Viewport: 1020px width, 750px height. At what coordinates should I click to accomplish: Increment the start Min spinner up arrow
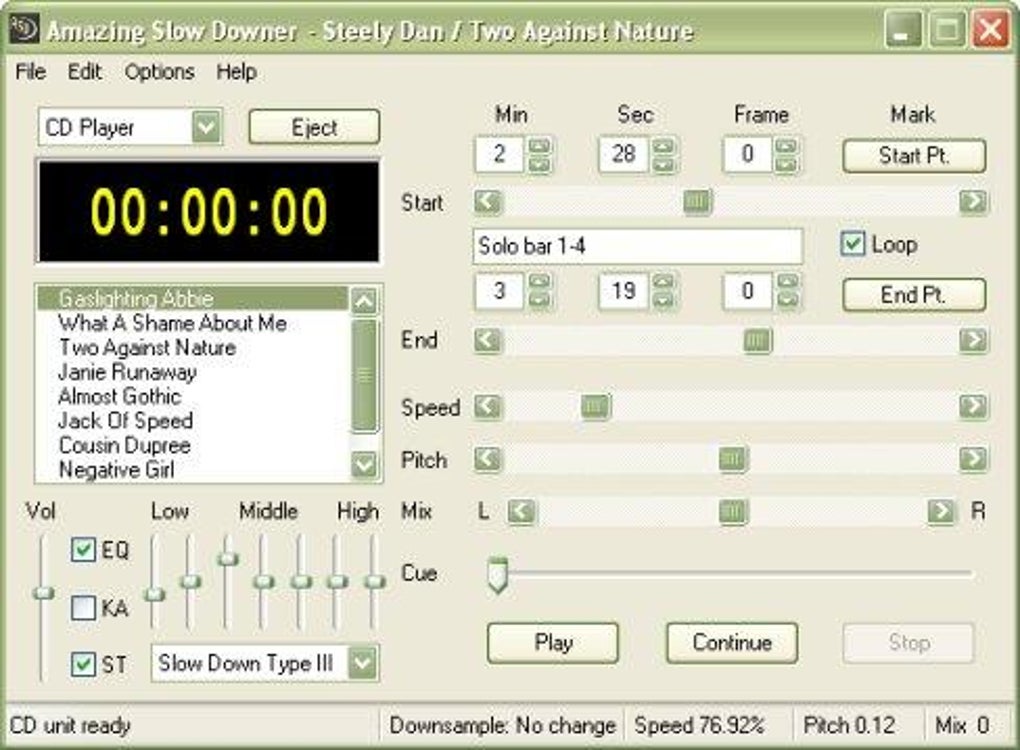pyautogui.click(x=539, y=146)
